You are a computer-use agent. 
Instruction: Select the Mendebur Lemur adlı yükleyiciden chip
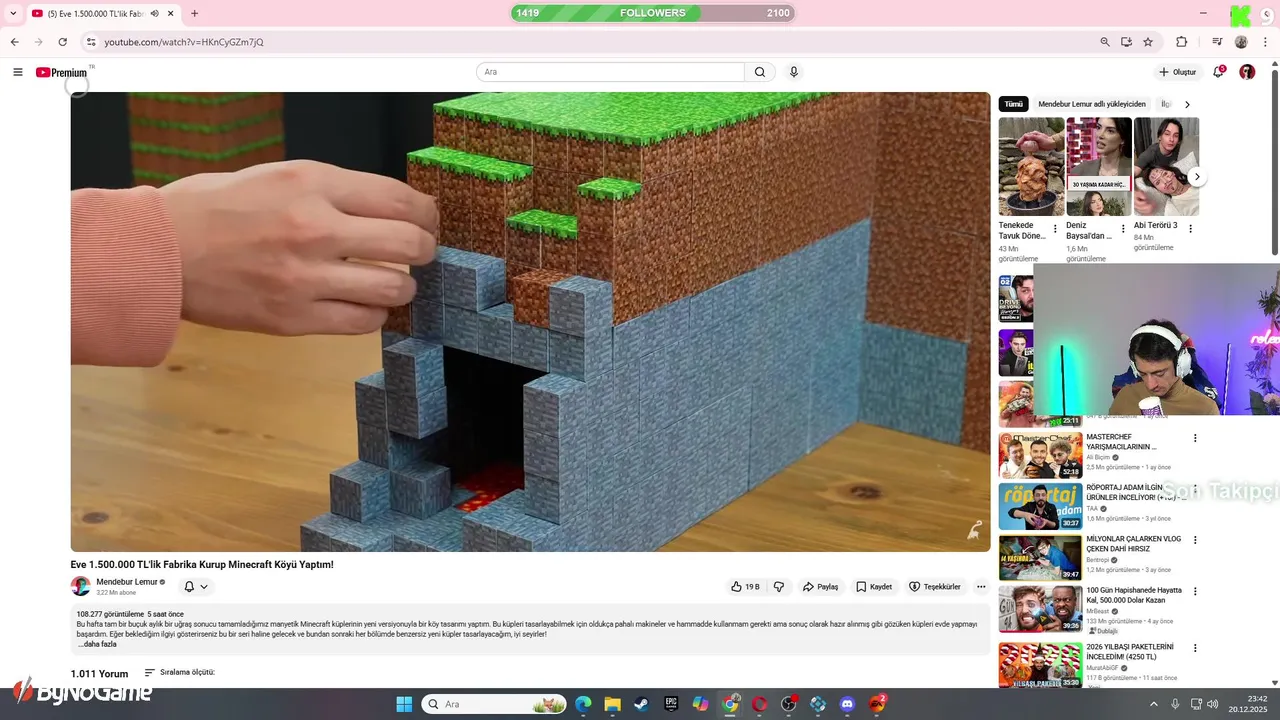click(x=1092, y=104)
